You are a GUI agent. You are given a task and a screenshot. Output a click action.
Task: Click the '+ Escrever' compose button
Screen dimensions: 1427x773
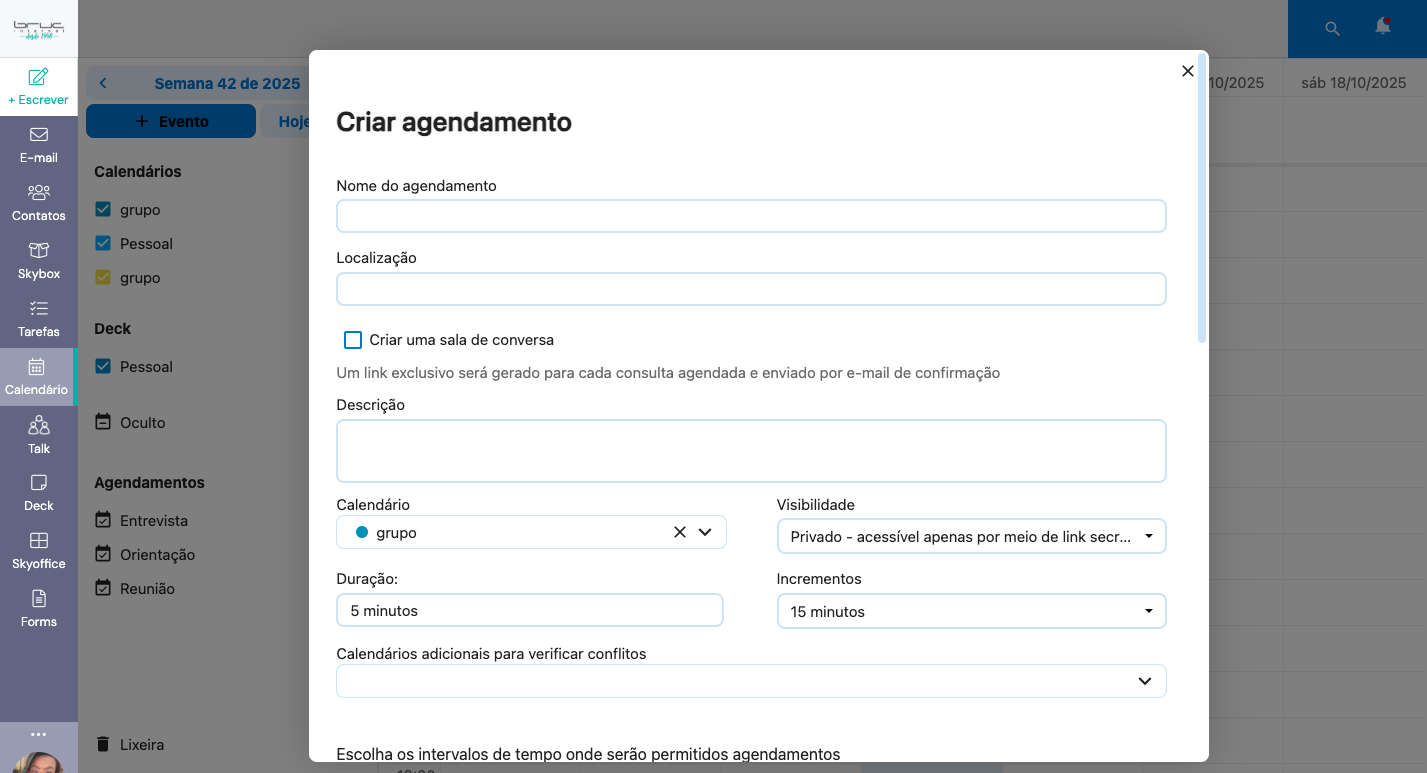click(38, 87)
